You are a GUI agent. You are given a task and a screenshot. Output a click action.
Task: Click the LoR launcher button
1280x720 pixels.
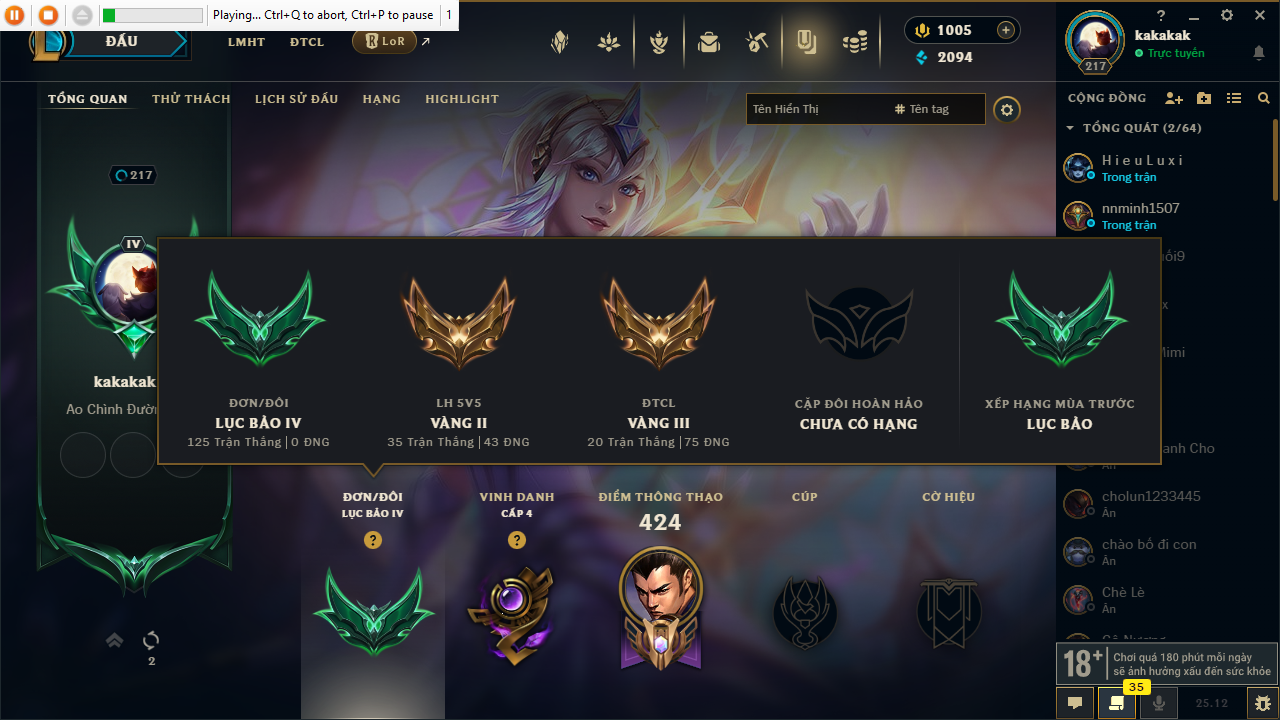pos(384,41)
